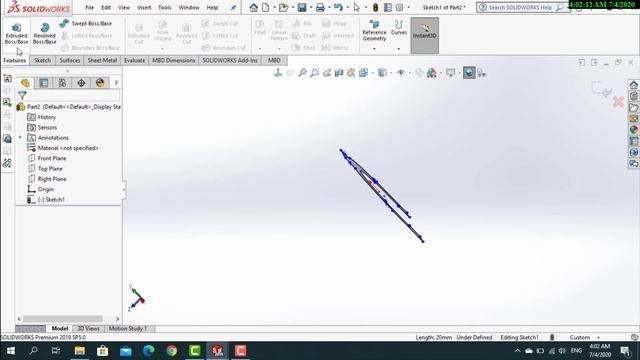The width and height of the screenshot is (640, 360).
Task: Open the Edit menu
Action: 106,7
